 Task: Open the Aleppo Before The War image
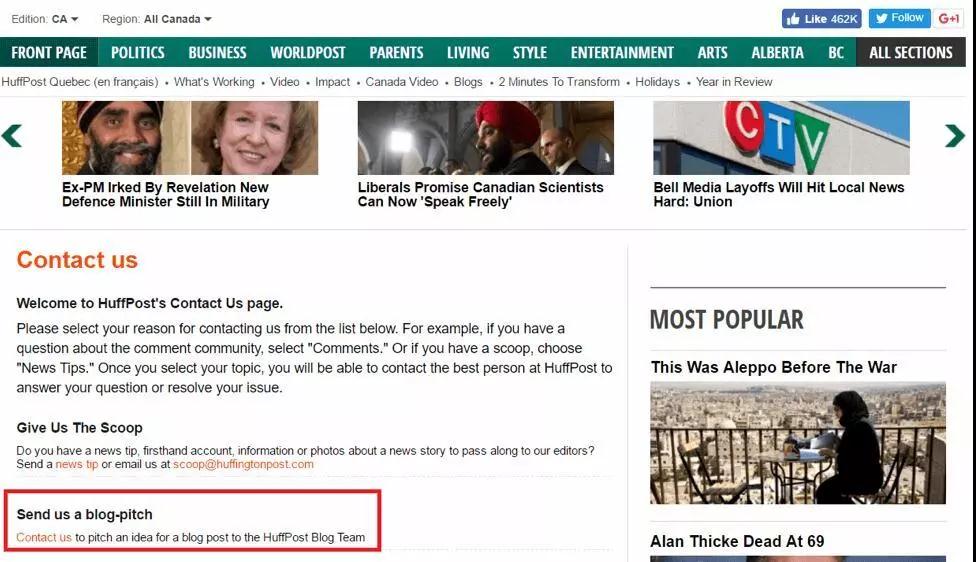797,442
